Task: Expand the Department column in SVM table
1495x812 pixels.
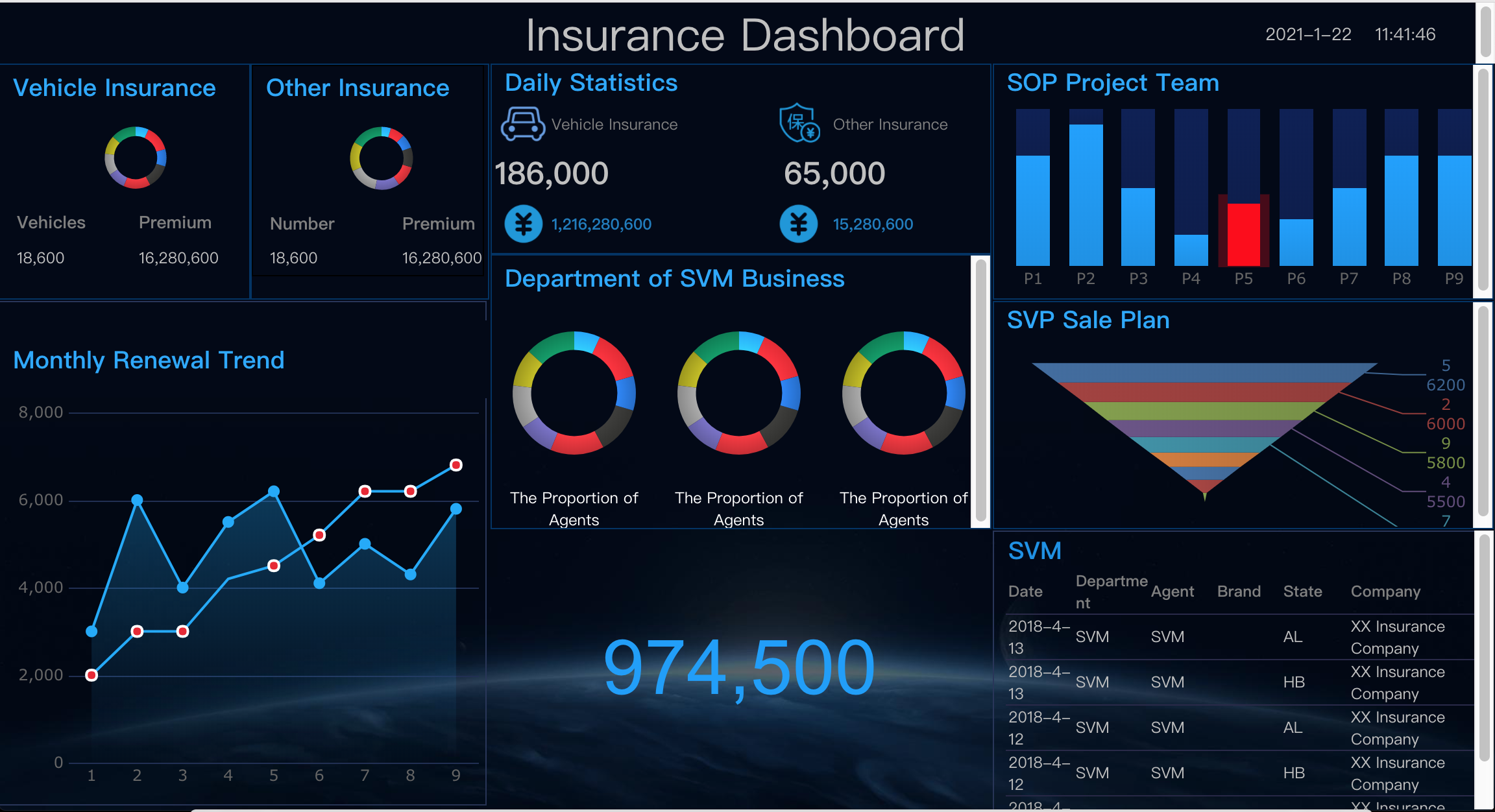Action: [x=1111, y=591]
